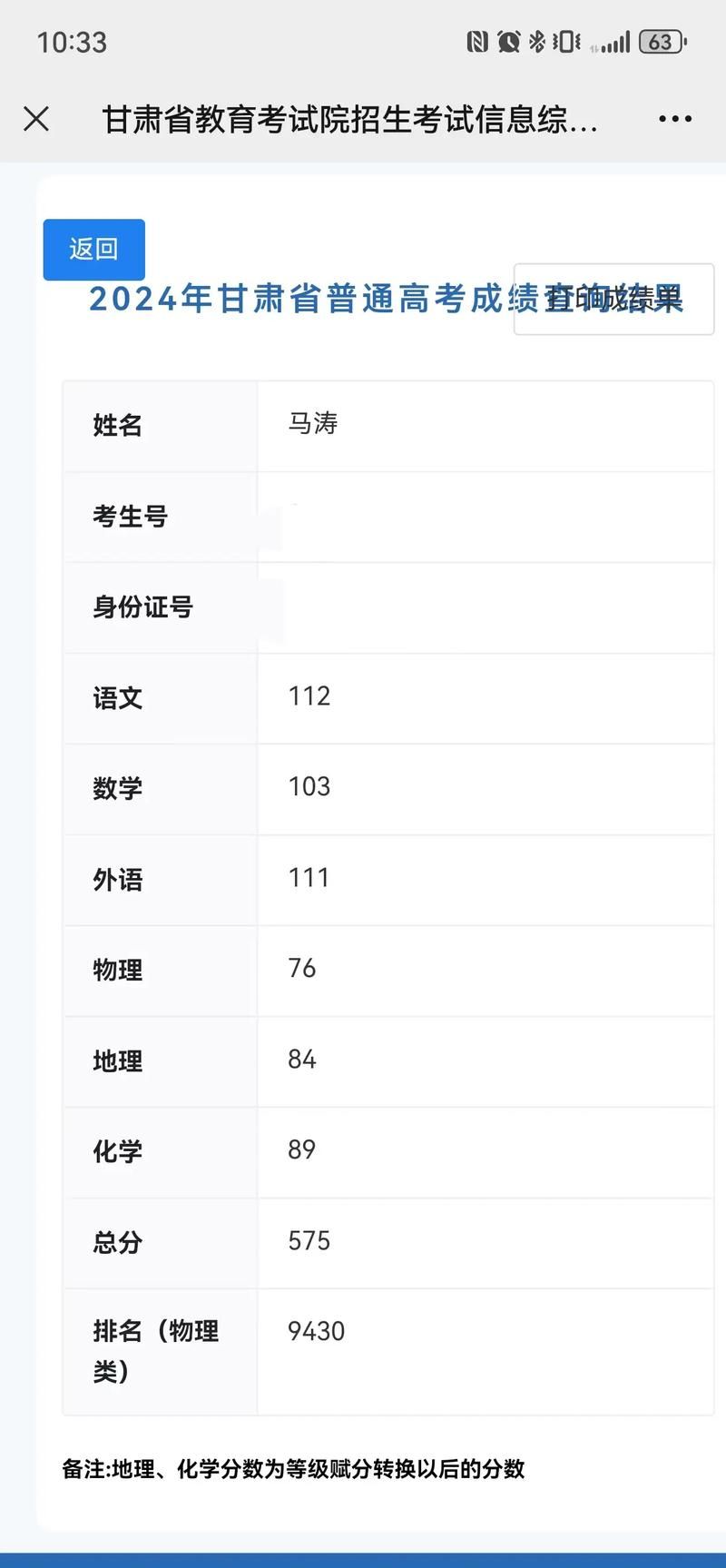Tap the 返回 button to go back
The height and width of the screenshot is (1568, 726).
(93, 249)
